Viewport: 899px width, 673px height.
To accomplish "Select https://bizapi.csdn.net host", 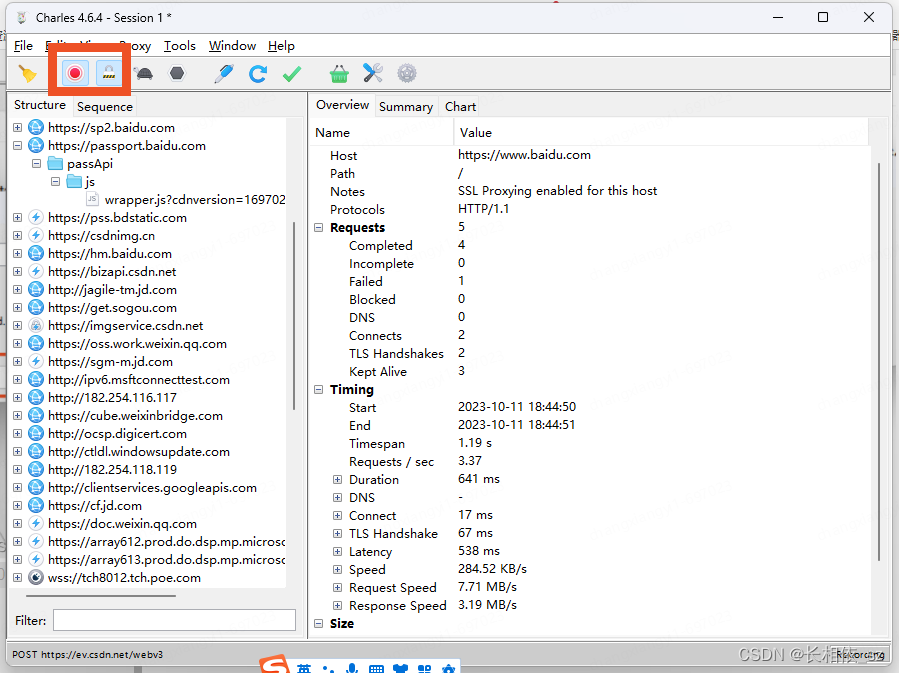I will click(112, 272).
